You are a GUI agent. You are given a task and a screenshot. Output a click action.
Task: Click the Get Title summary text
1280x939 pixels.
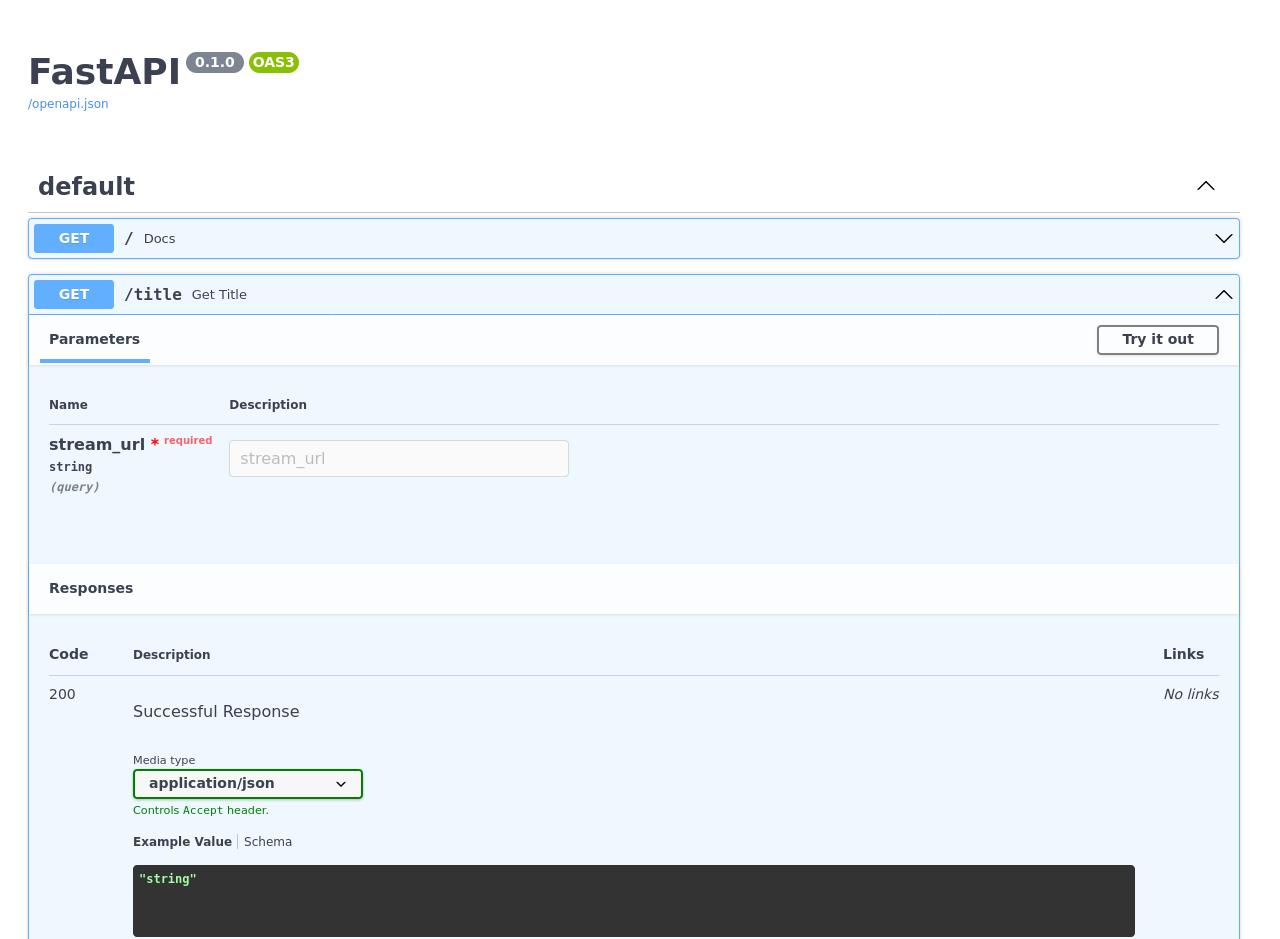click(219, 295)
